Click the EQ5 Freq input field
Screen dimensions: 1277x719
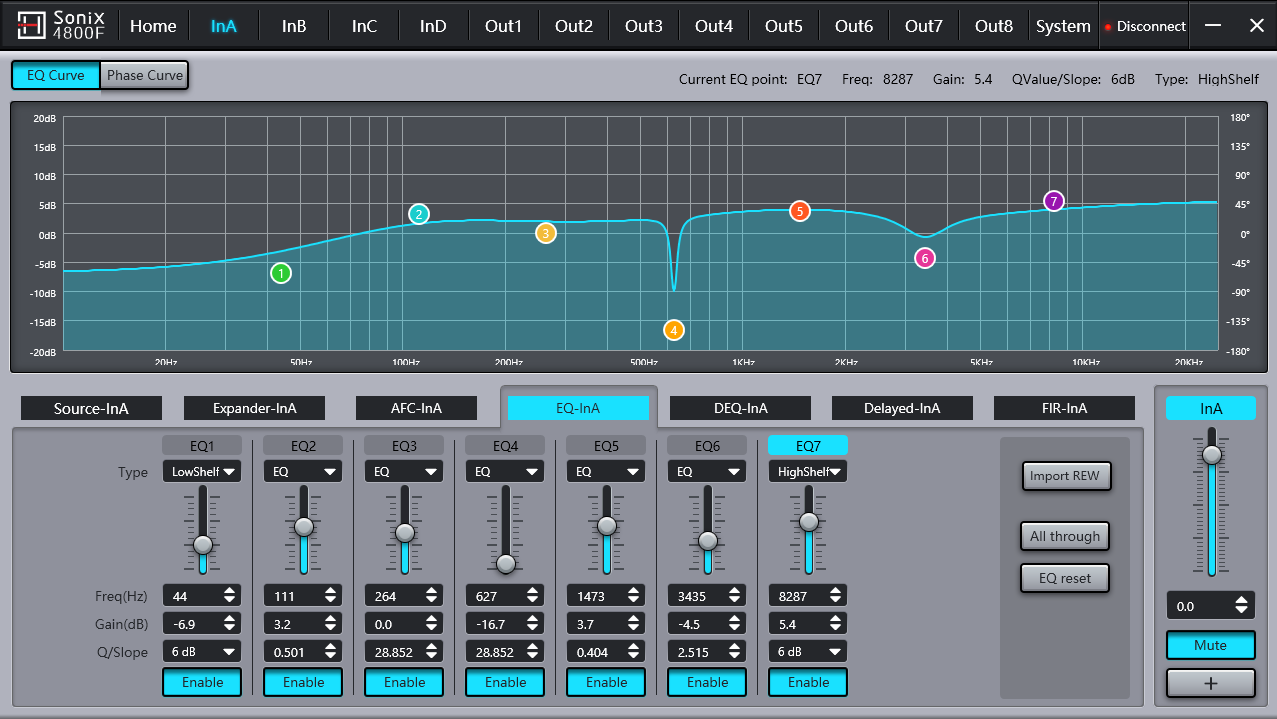(x=595, y=596)
